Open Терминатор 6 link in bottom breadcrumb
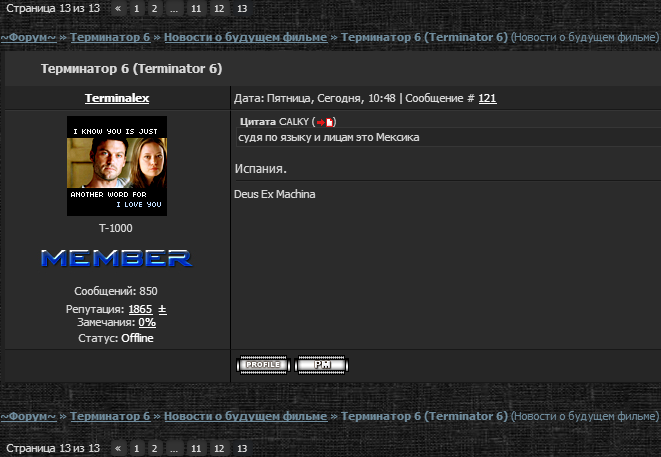Viewport: 661px width, 457px height. [110, 416]
